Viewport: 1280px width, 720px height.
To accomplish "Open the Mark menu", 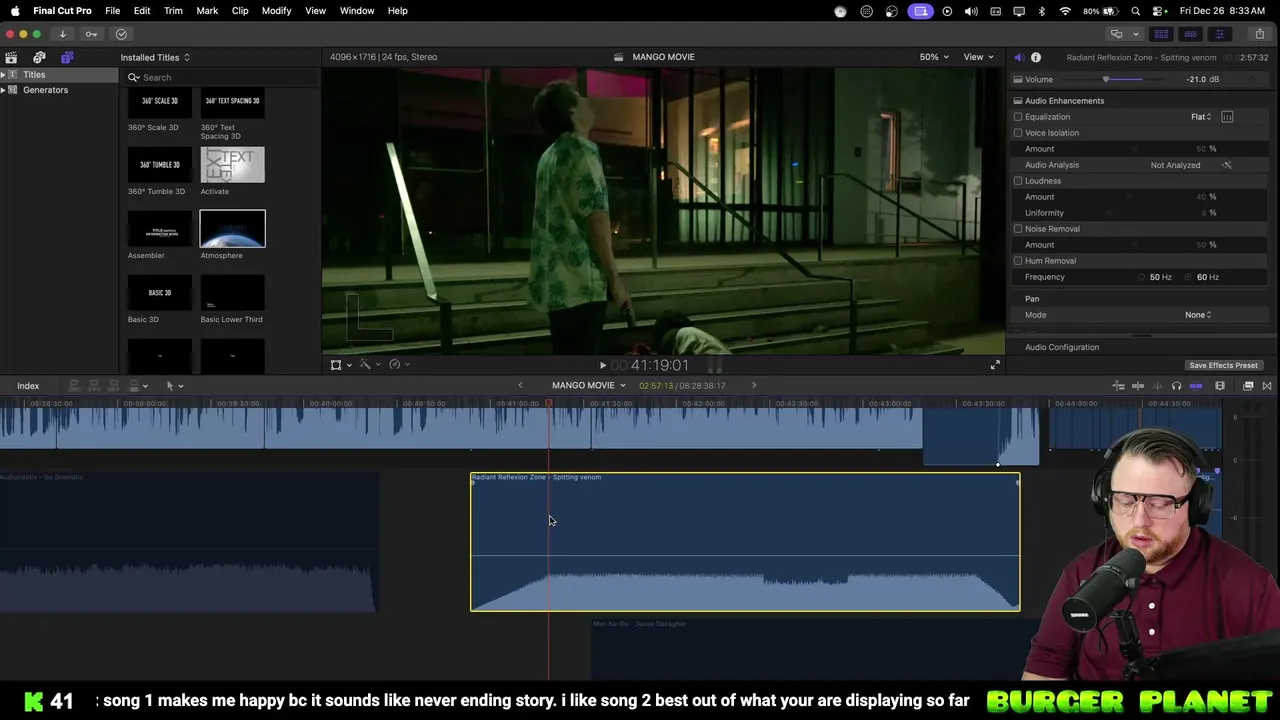I will pyautogui.click(x=207, y=11).
